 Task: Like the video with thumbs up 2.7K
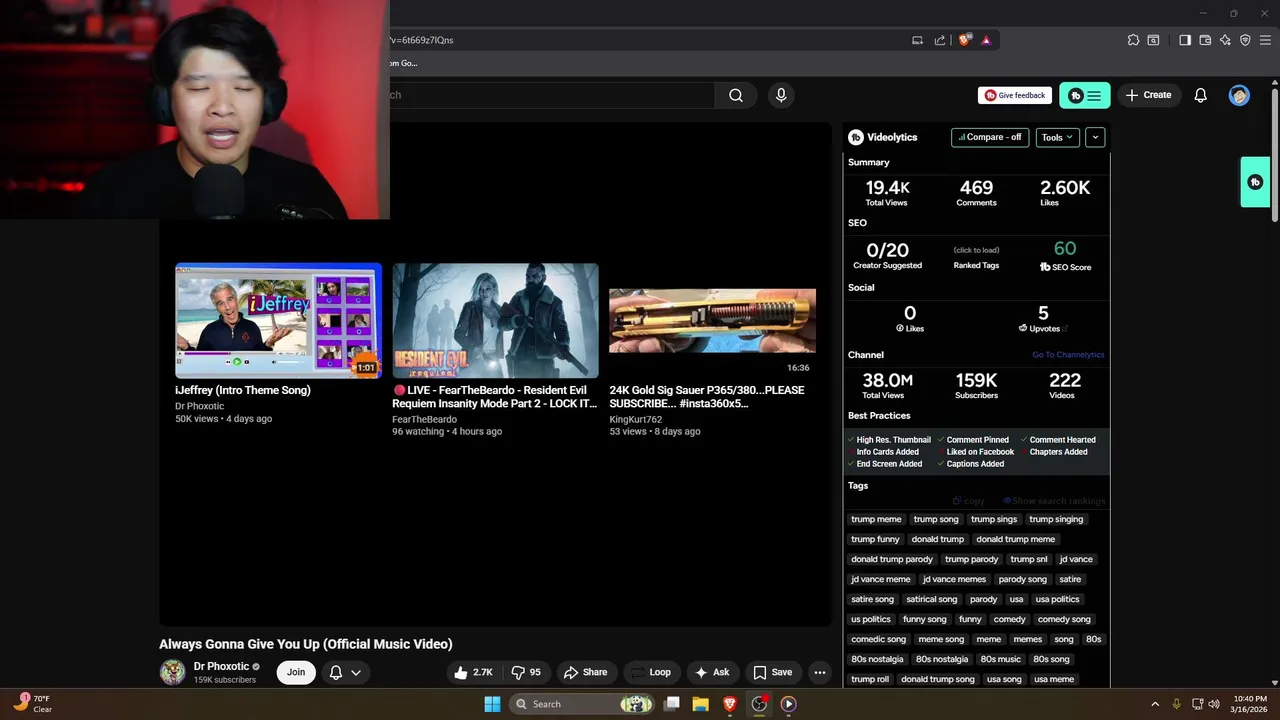pos(473,672)
